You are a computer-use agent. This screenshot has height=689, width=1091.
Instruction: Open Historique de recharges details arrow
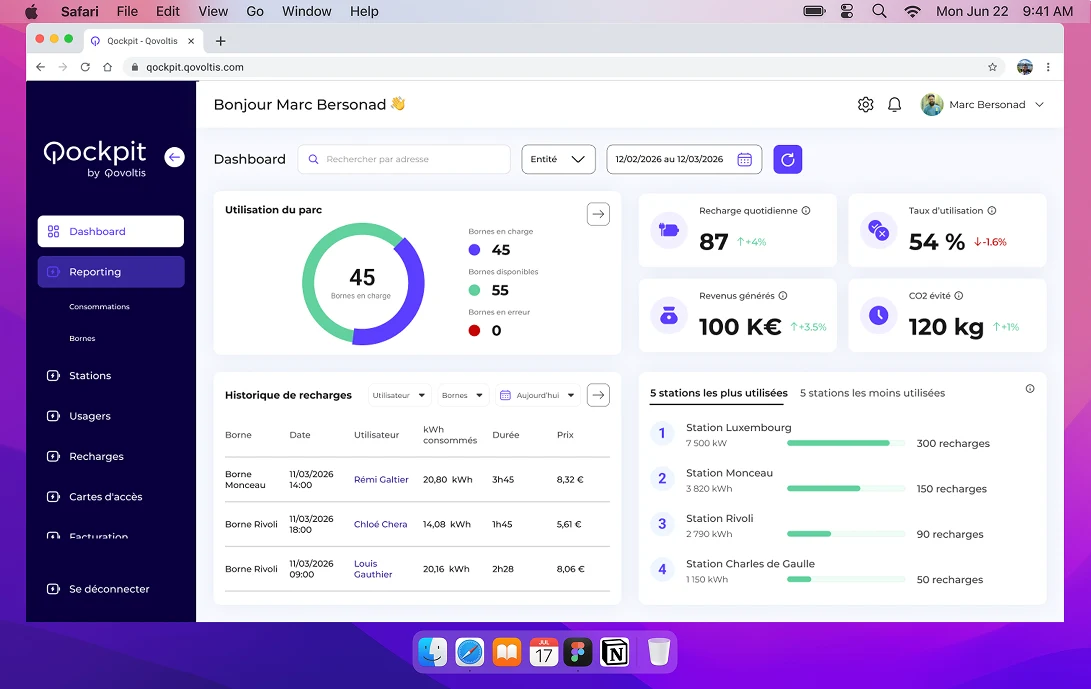tap(598, 395)
